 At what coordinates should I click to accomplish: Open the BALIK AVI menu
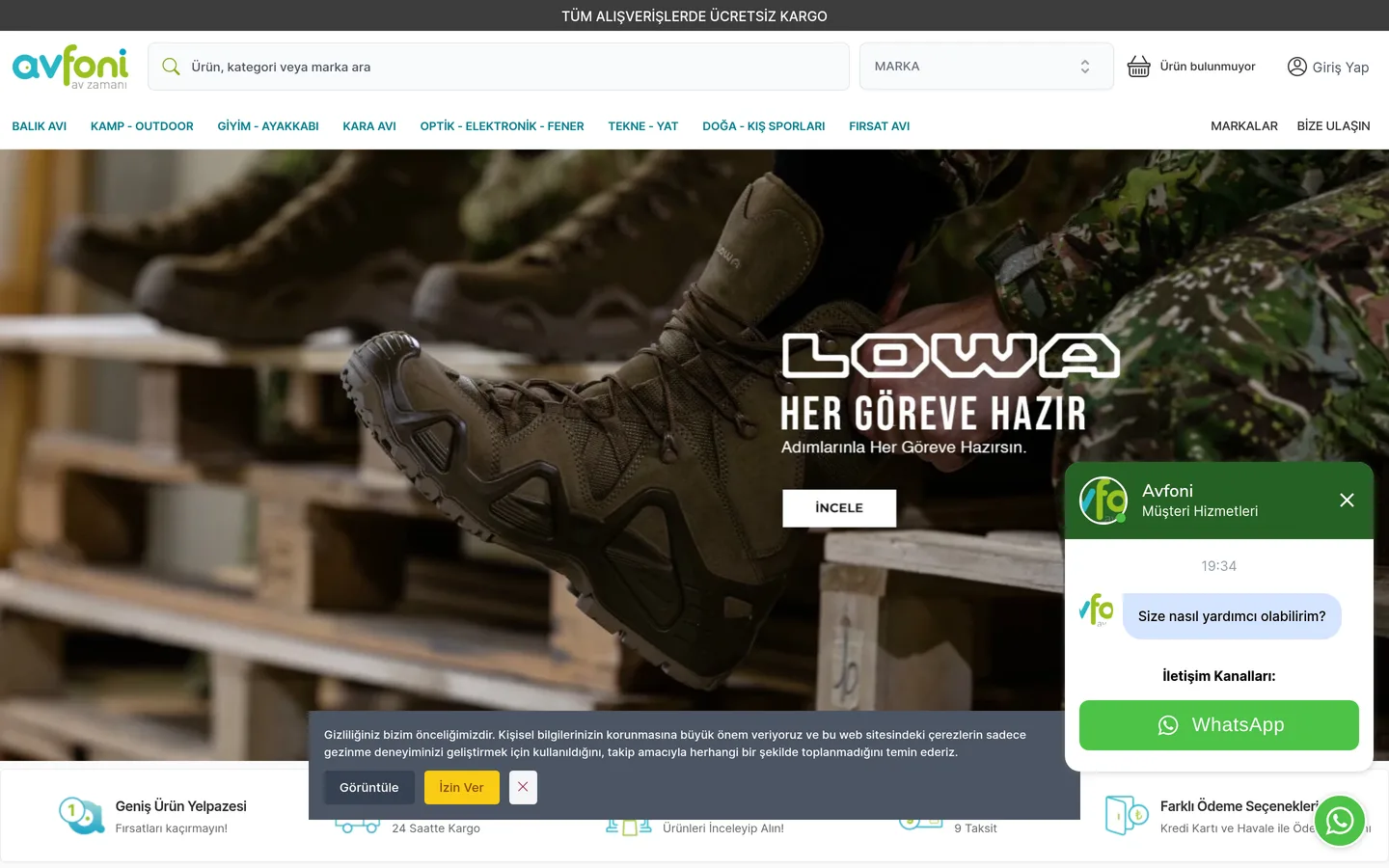40,126
